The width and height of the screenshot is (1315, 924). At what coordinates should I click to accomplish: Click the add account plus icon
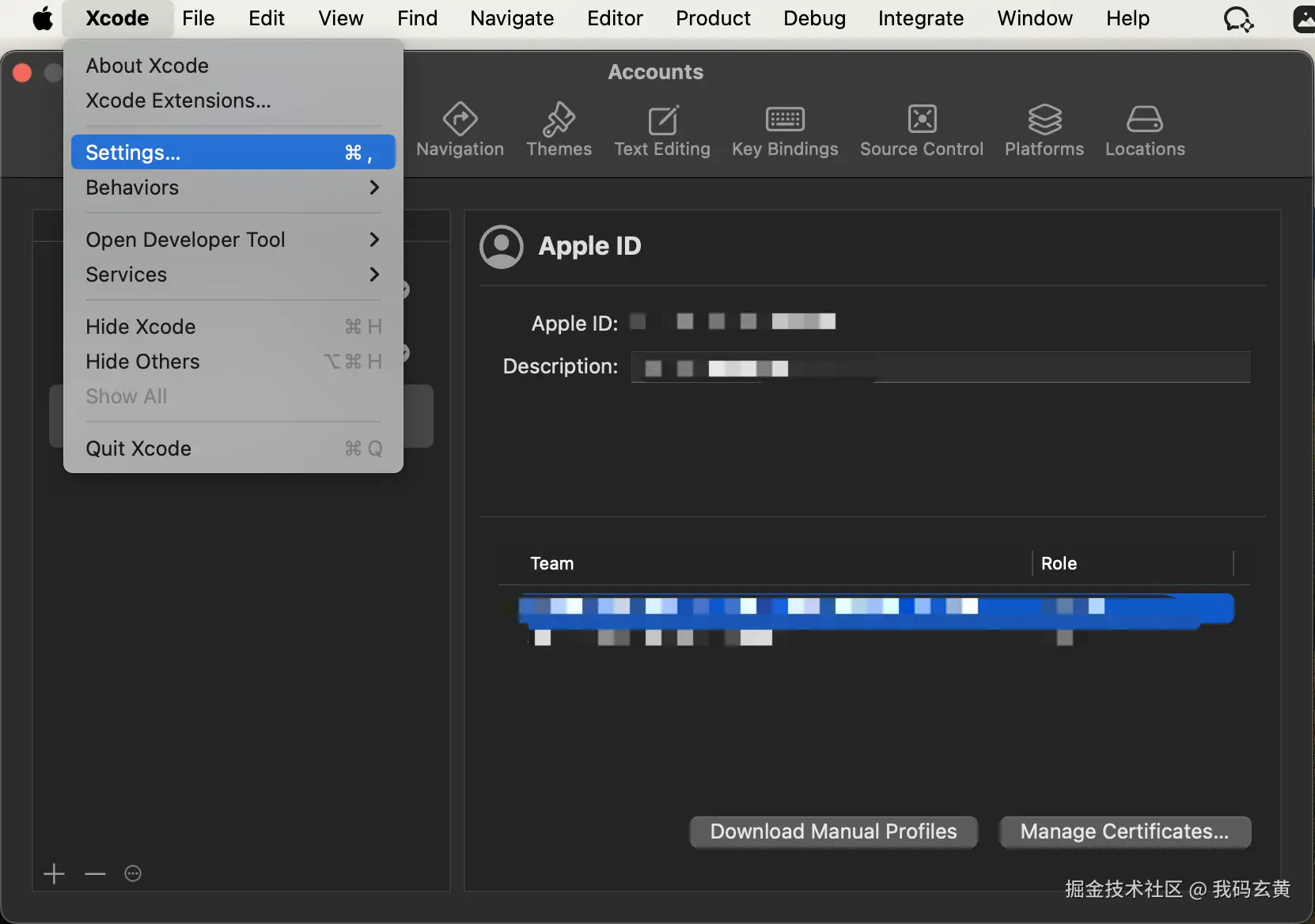(54, 874)
